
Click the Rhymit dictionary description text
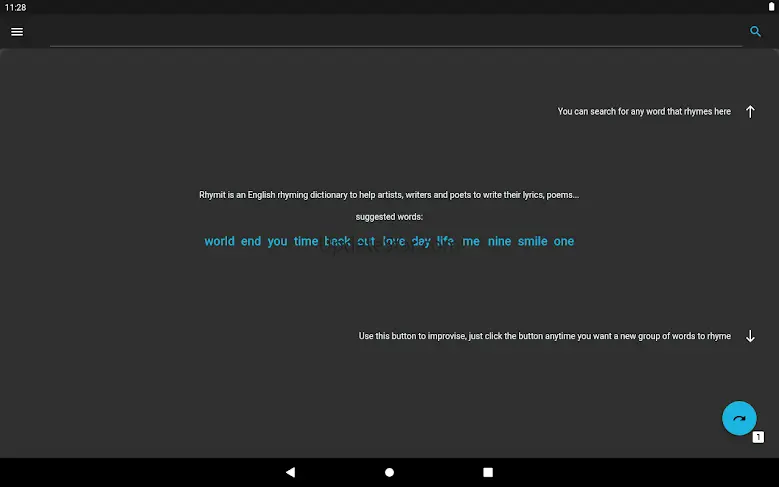point(389,195)
